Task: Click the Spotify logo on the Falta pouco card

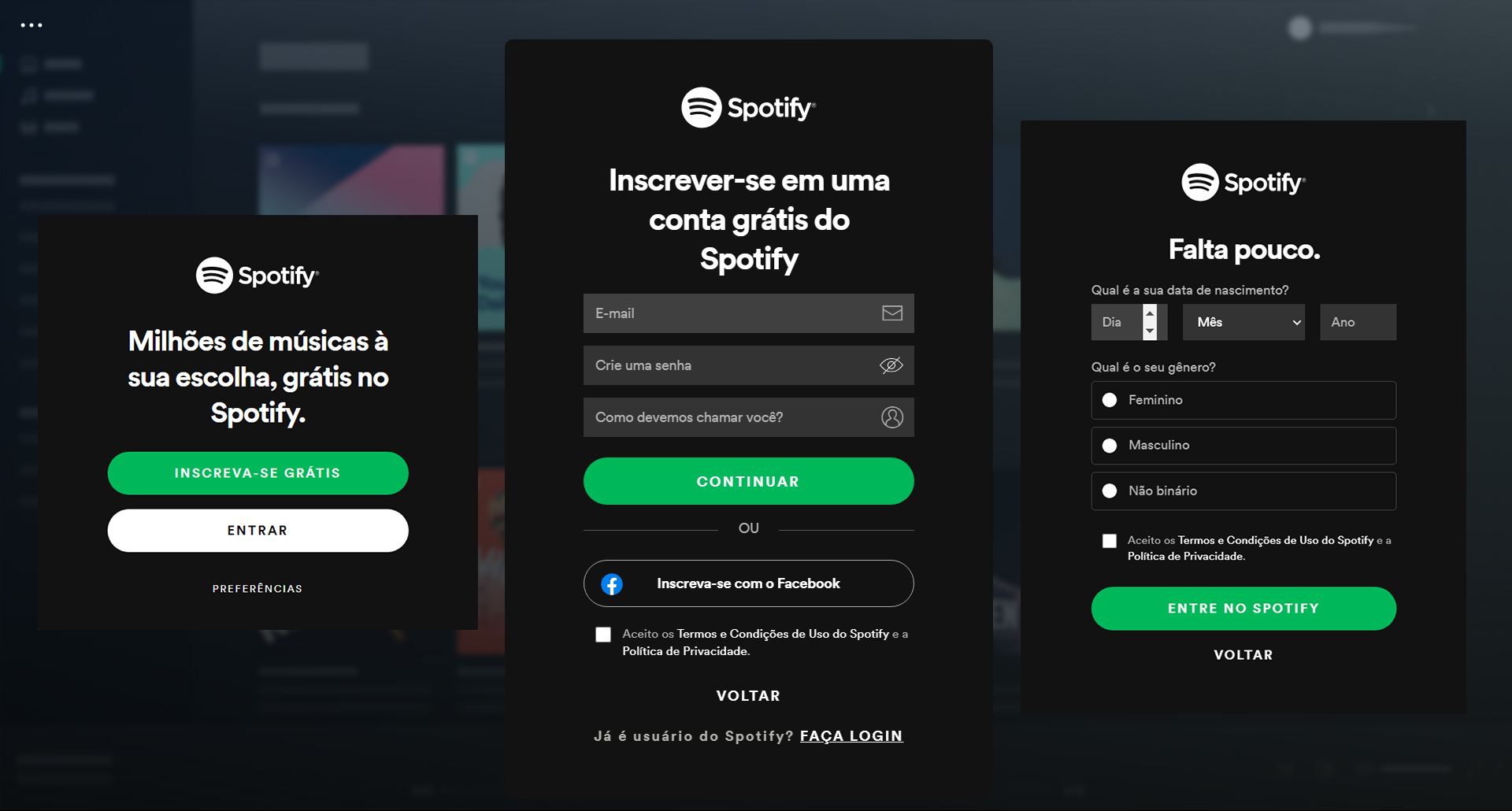Action: click(x=1243, y=183)
